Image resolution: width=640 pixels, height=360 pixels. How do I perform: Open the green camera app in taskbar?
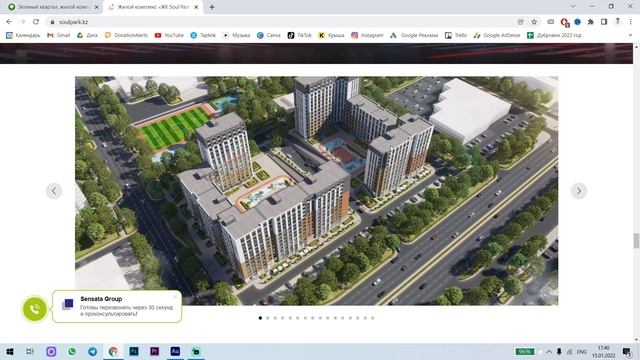coord(196,351)
